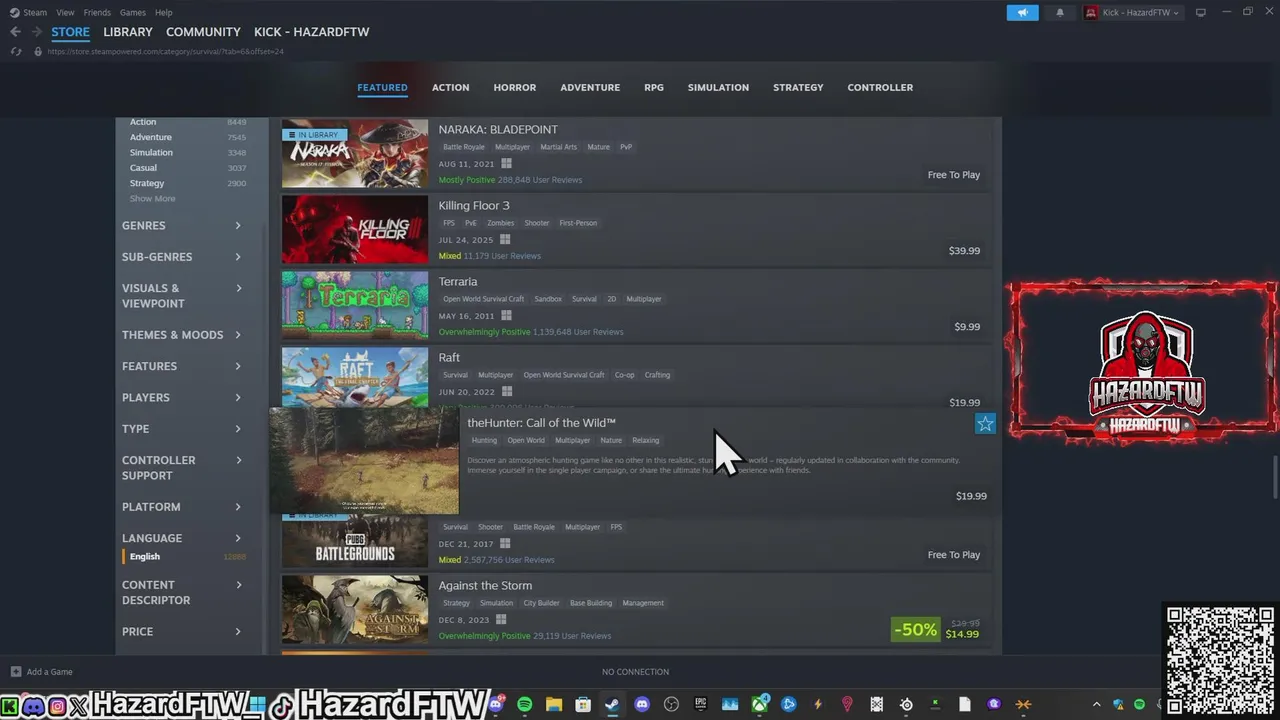Switch to the COMMUNITY section
The width and height of the screenshot is (1280, 720).
click(203, 32)
